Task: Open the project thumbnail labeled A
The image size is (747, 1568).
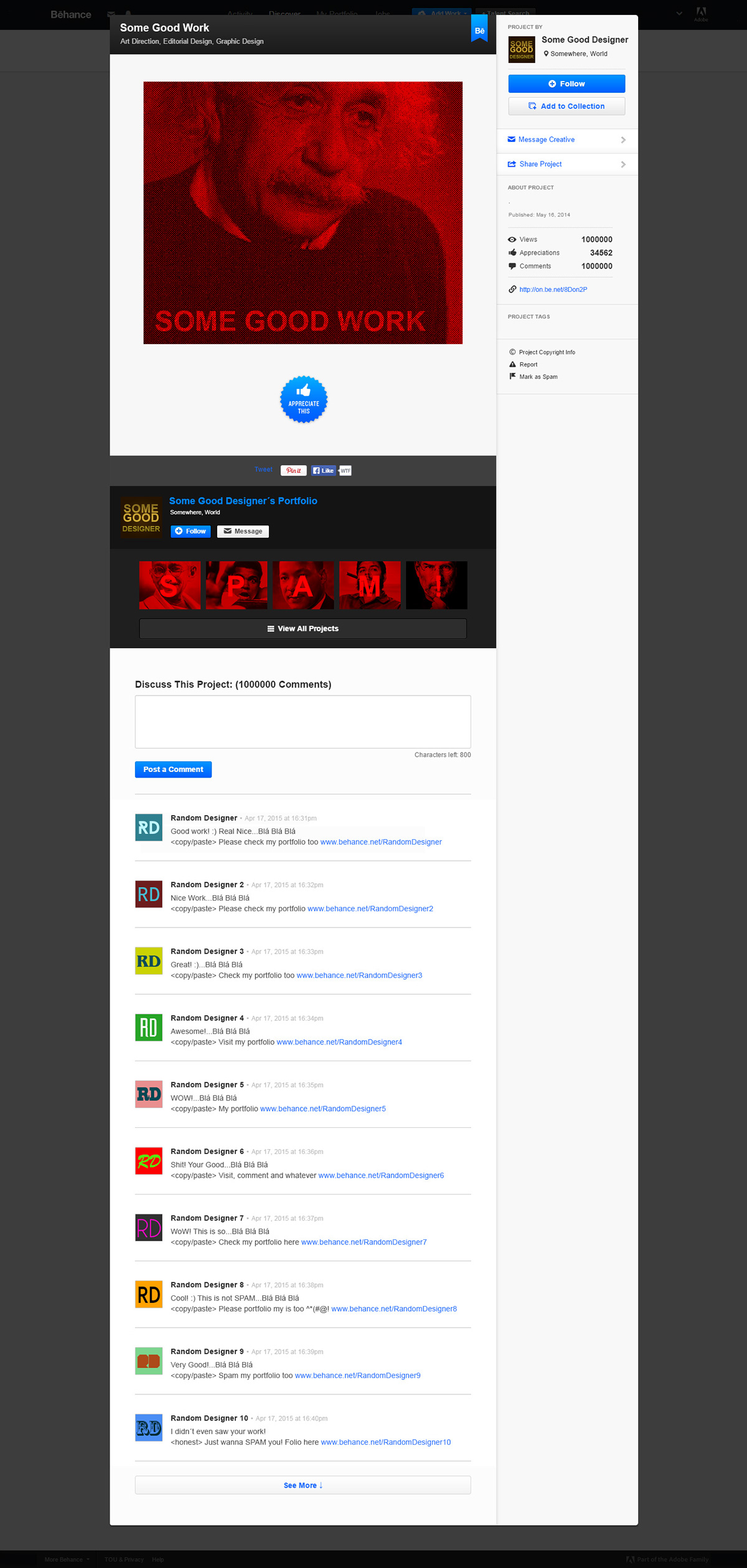Action: [x=303, y=585]
